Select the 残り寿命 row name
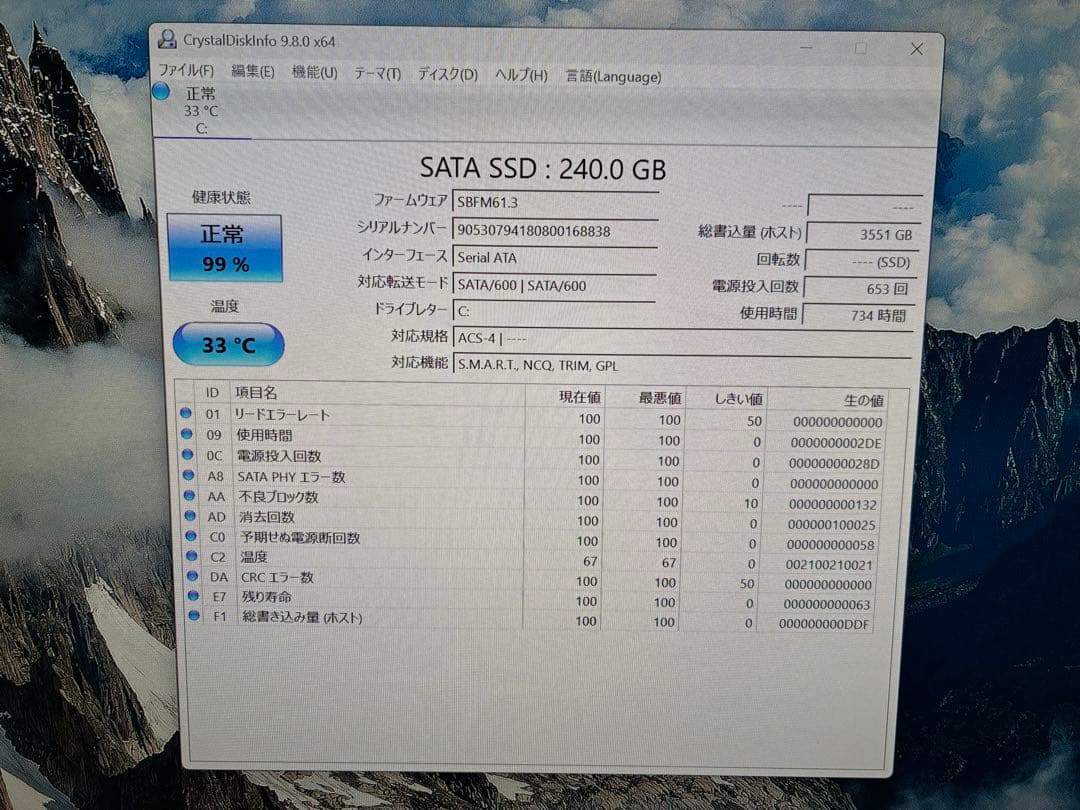1080x810 pixels. (x=267, y=596)
